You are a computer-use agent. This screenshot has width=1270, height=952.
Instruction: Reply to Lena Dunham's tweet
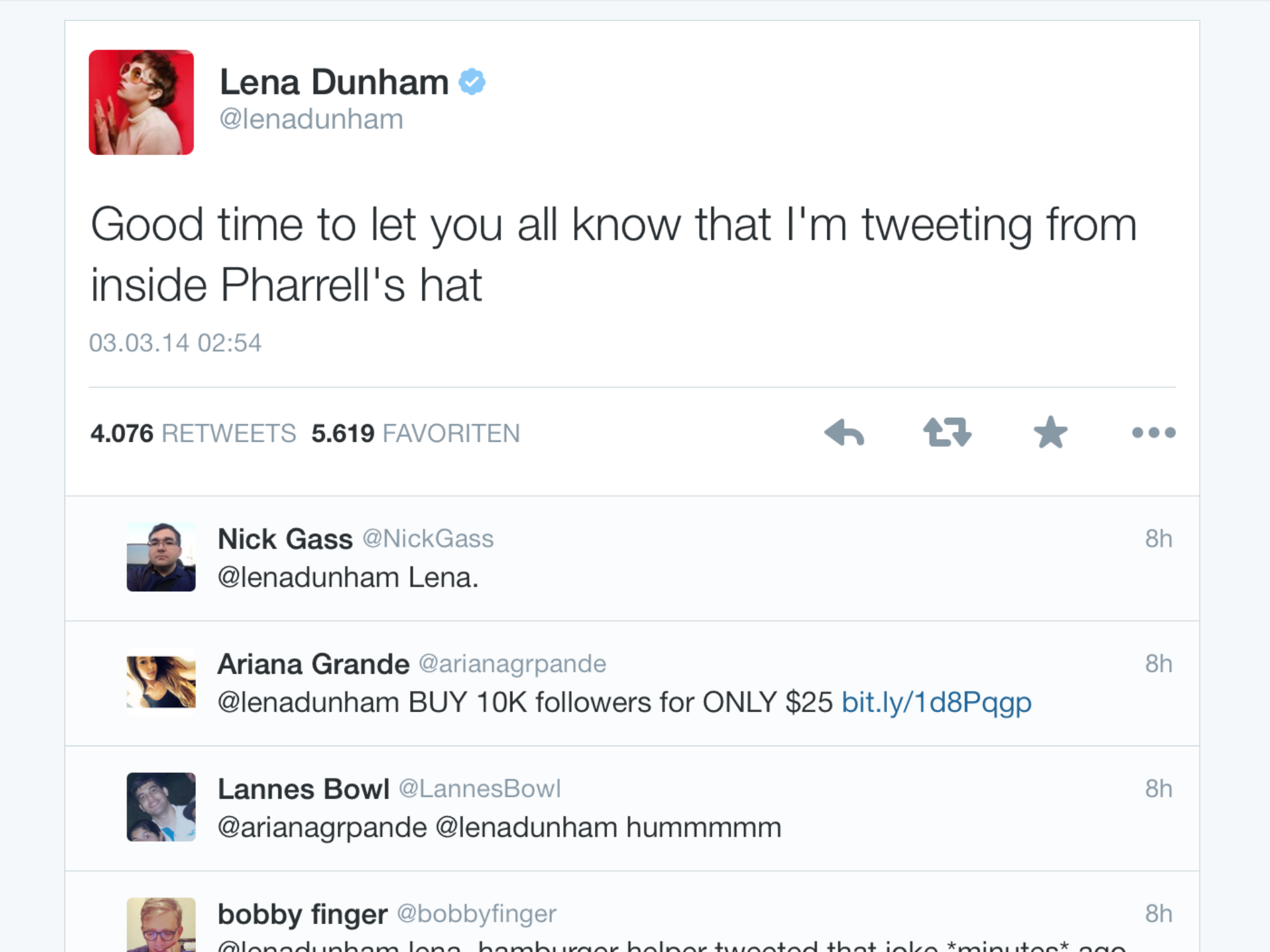point(845,433)
